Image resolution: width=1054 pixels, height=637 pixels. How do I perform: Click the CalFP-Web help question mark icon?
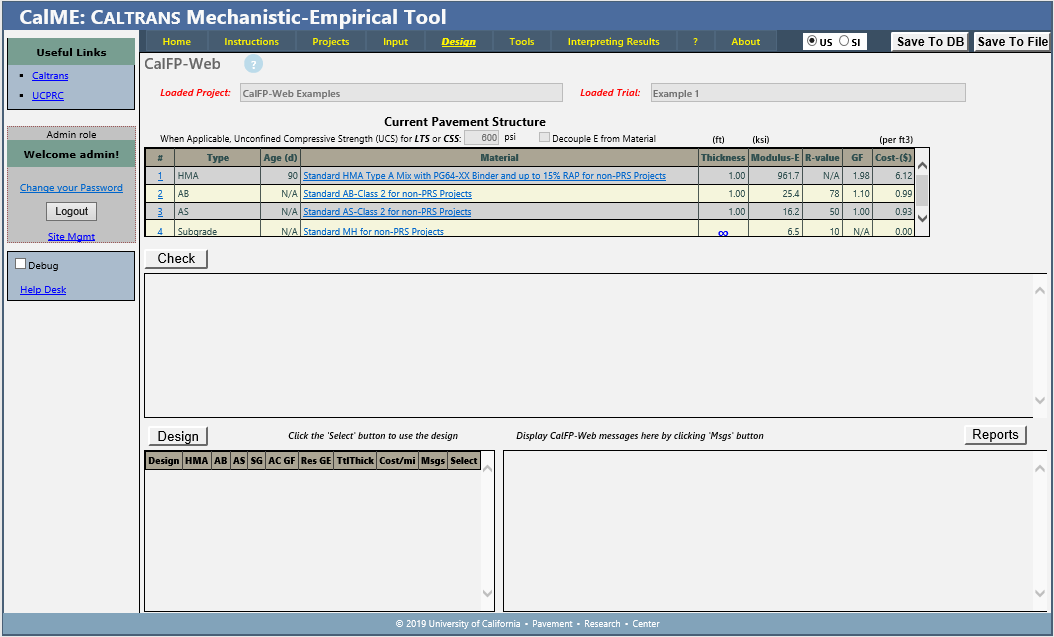point(253,64)
